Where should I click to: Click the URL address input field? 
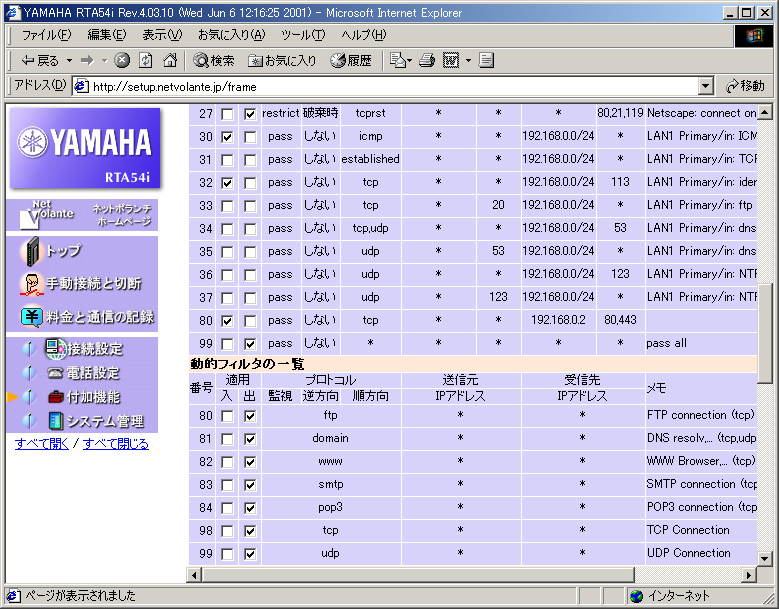pyautogui.click(x=390, y=86)
